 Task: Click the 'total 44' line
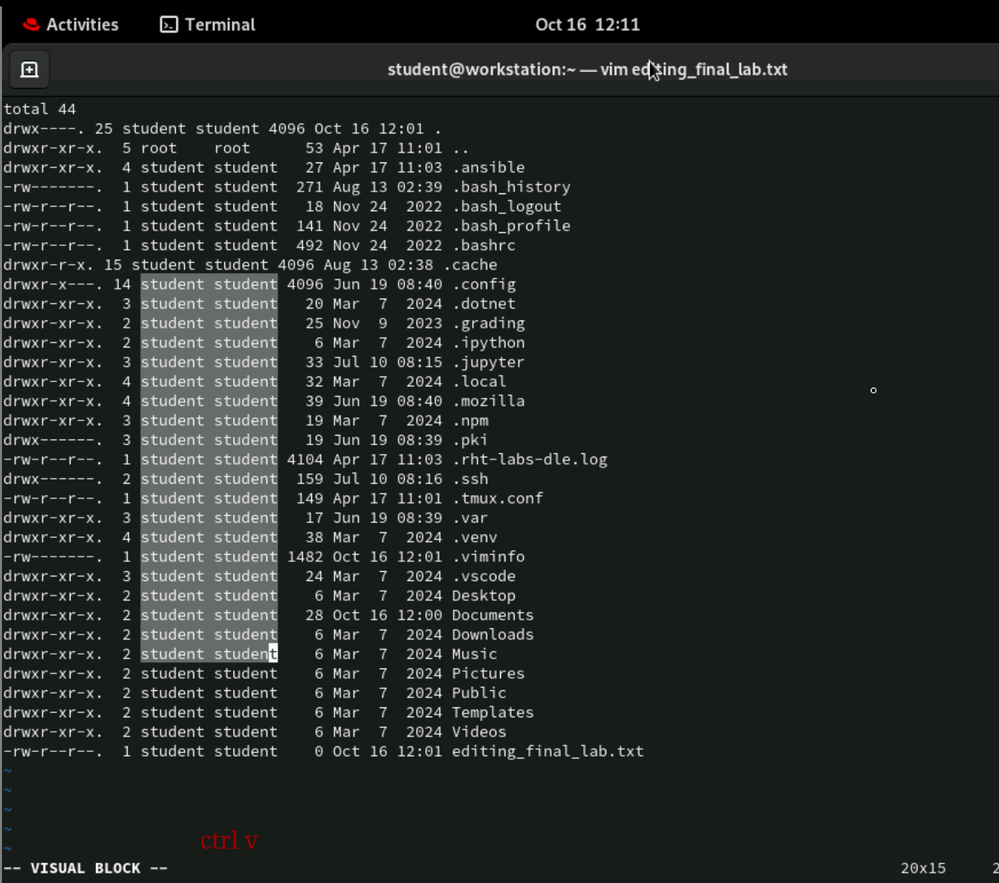[40, 109]
